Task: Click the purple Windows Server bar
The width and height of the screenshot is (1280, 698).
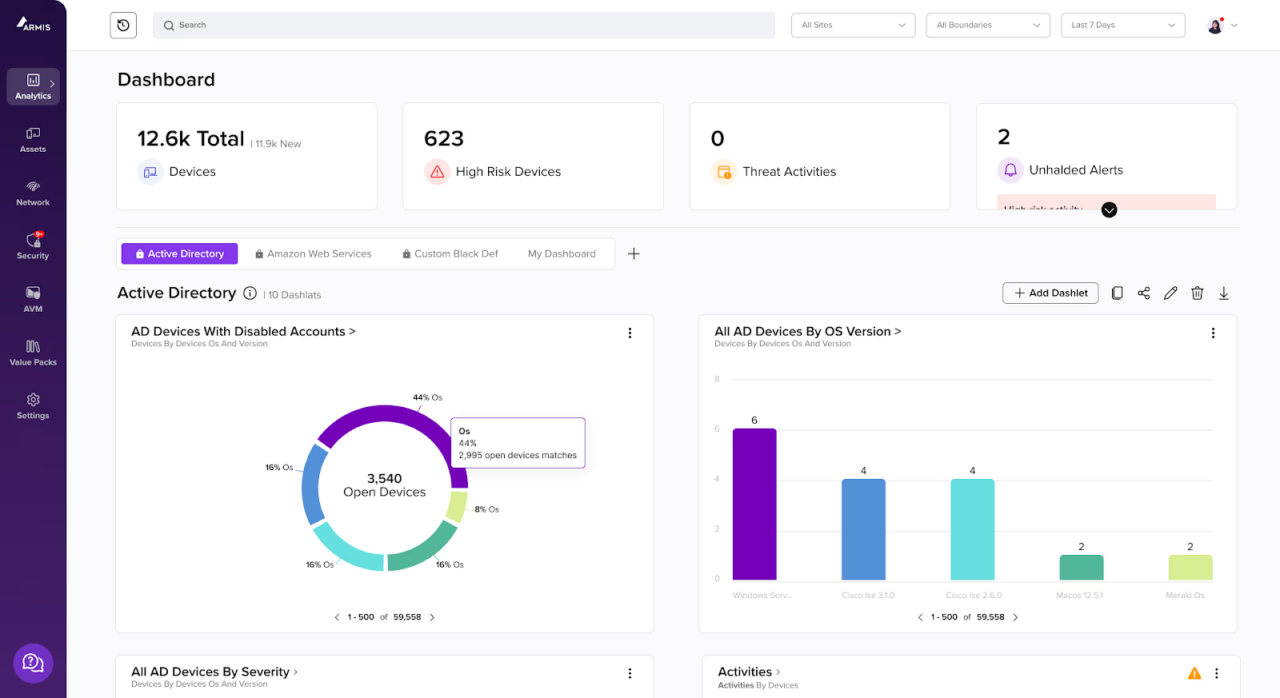Action: pyautogui.click(x=754, y=504)
